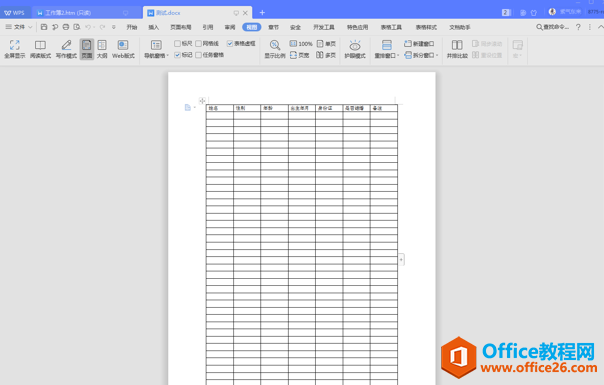Screen dimensions: 604x385
Task: Click the 备注 header cell in table
Action: coord(384,108)
